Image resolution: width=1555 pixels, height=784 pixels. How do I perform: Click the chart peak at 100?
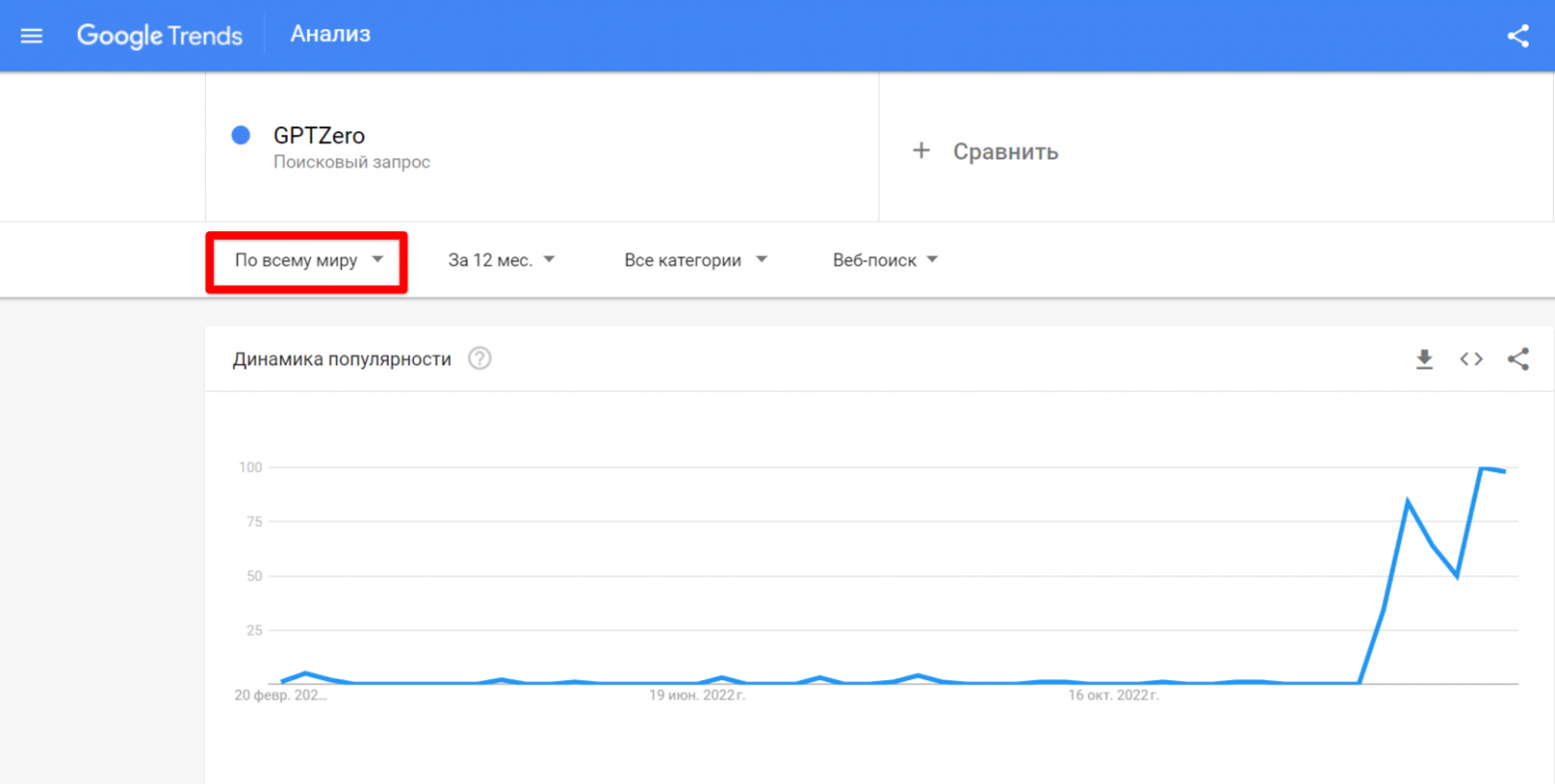pyautogui.click(x=1482, y=468)
